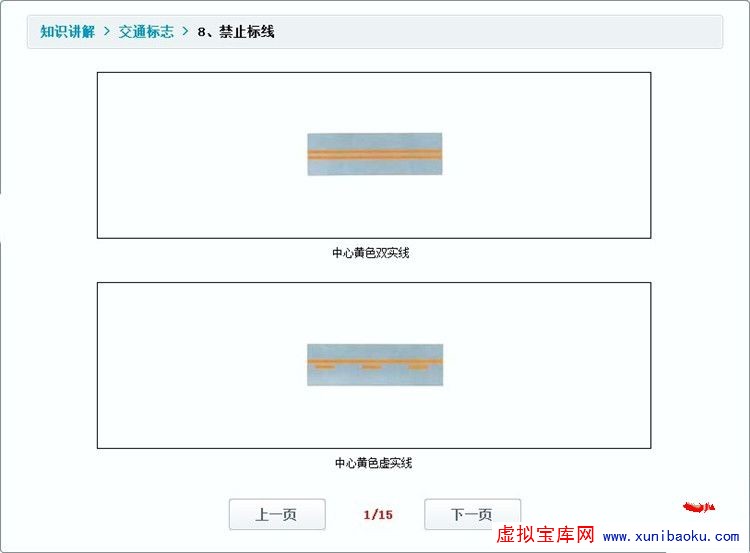The width and height of the screenshot is (750, 553).
Task: Click the double yellow solid line road image
Action: pyautogui.click(x=374, y=154)
